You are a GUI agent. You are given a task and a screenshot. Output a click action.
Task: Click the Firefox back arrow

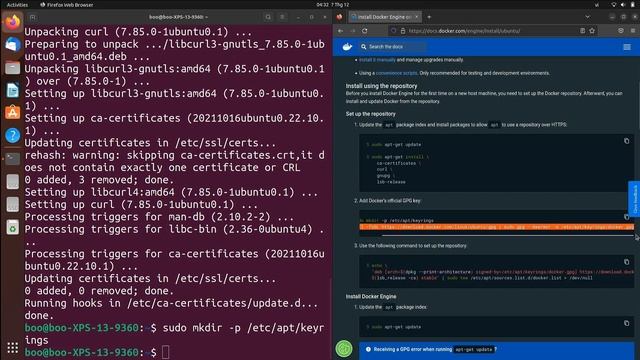click(x=340, y=31)
